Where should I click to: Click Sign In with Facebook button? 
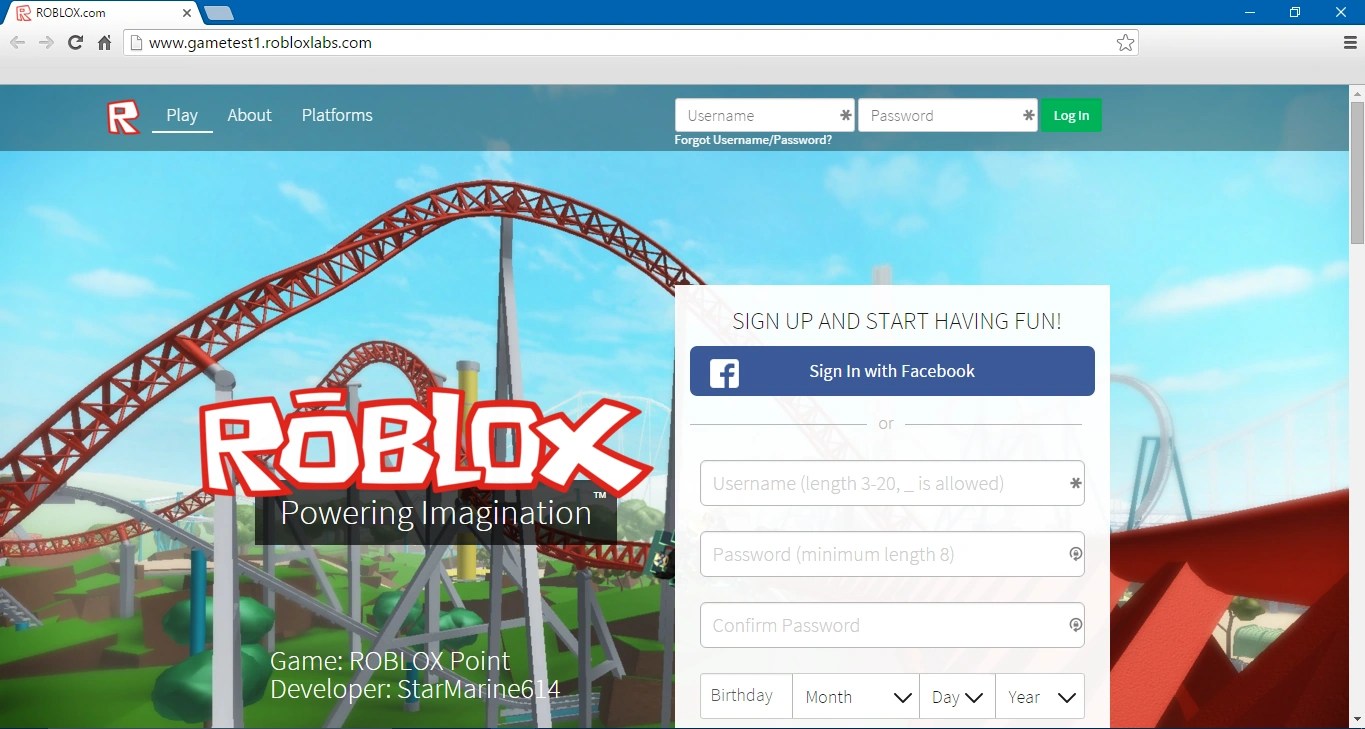click(892, 371)
